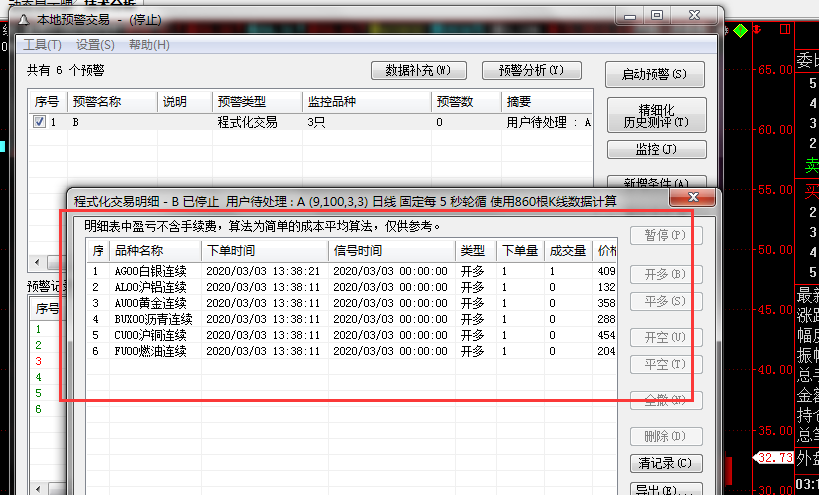The height and width of the screenshot is (495, 819).
Task: Click the 监控(J) button
Action: [x=655, y=149]
